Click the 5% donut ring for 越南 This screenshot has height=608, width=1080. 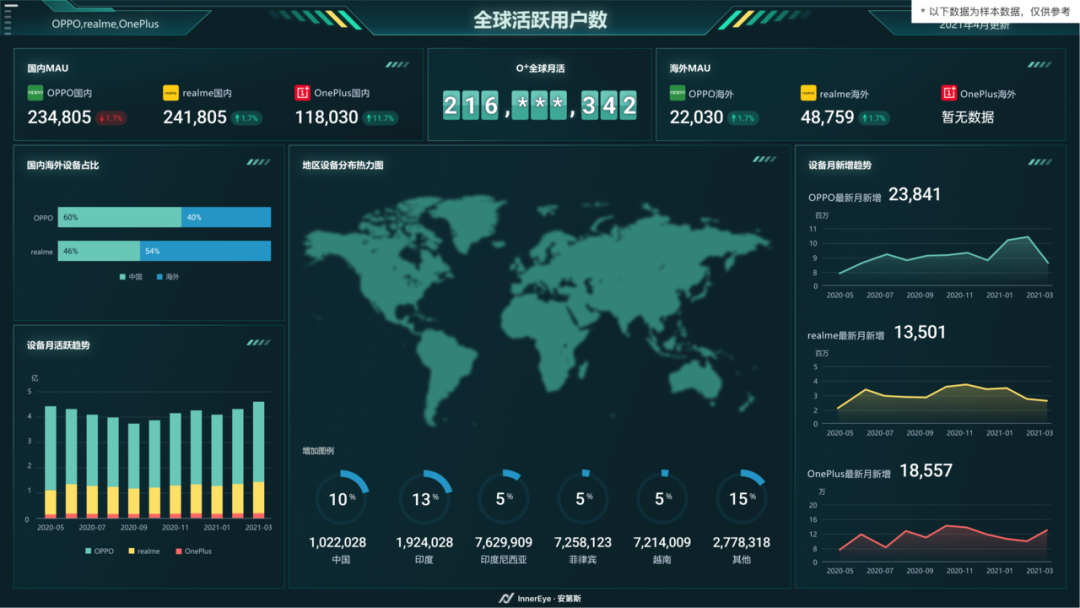(662, 498)
